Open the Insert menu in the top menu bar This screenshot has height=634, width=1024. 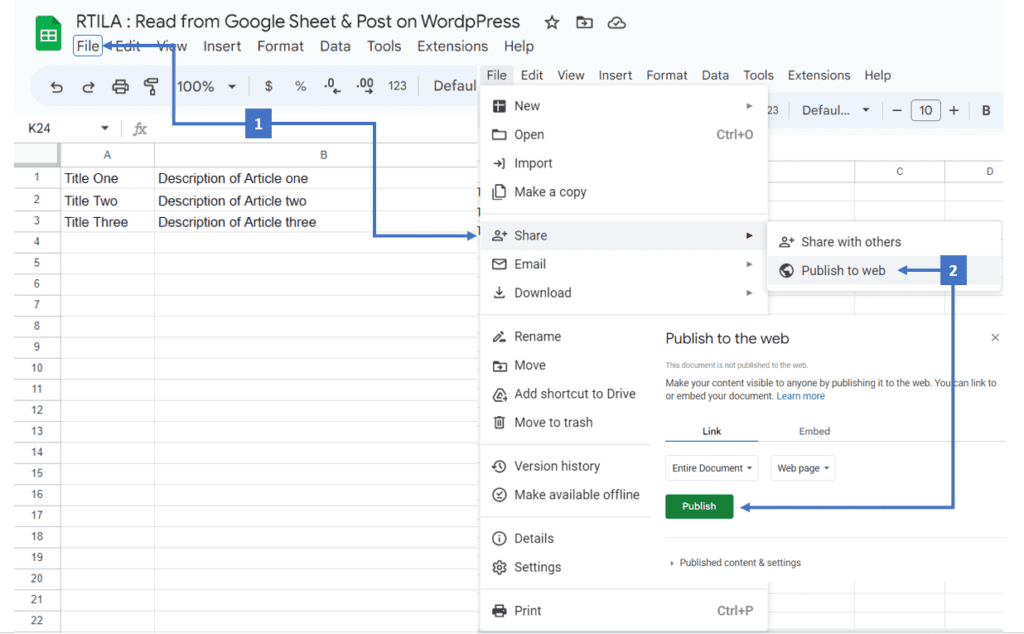222,46
